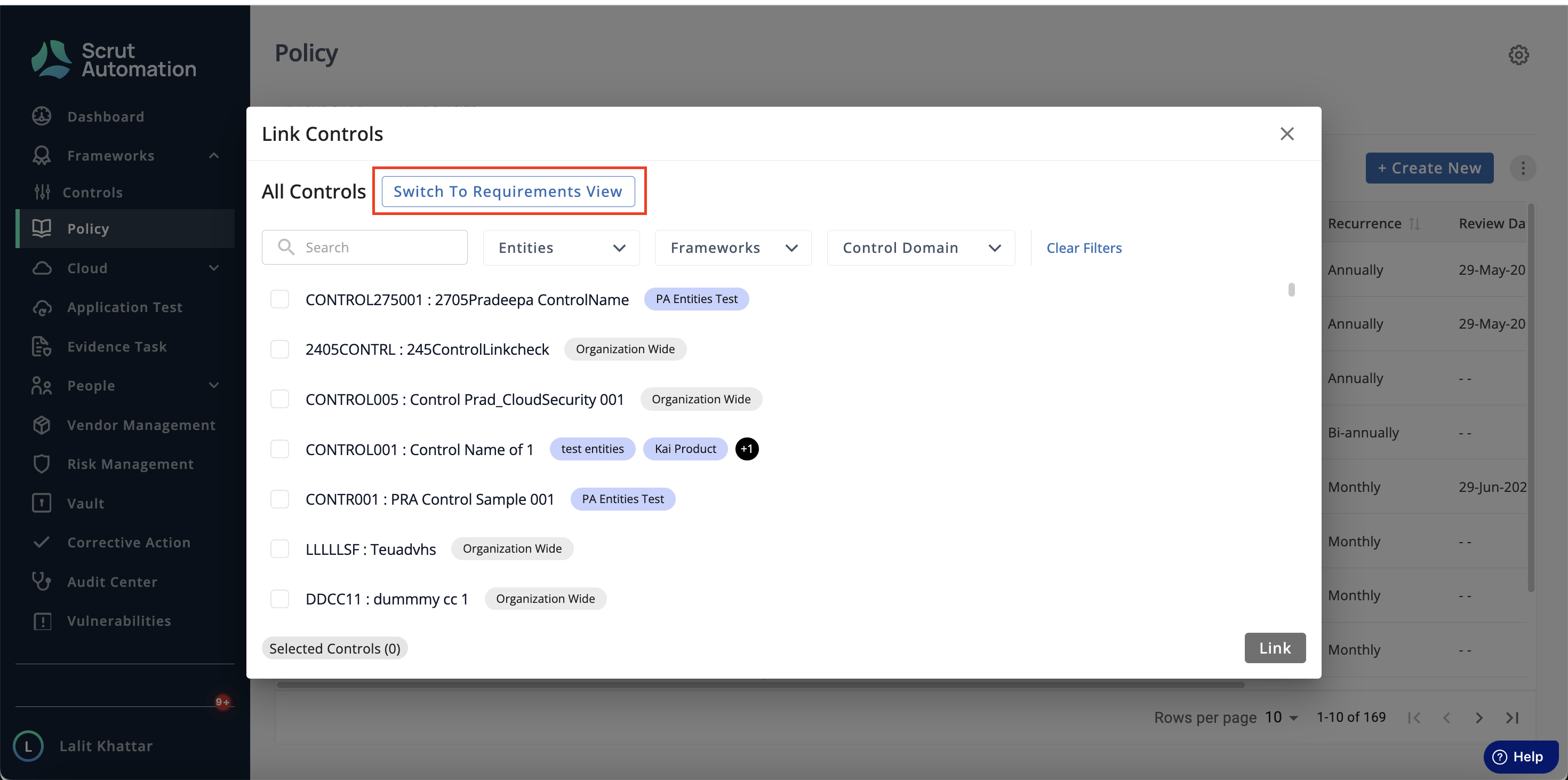The height and width of the screenshot is (780, 1568).
Task: Click the Policy book icon
Action: pyautogui.click(x=42, y=228)
